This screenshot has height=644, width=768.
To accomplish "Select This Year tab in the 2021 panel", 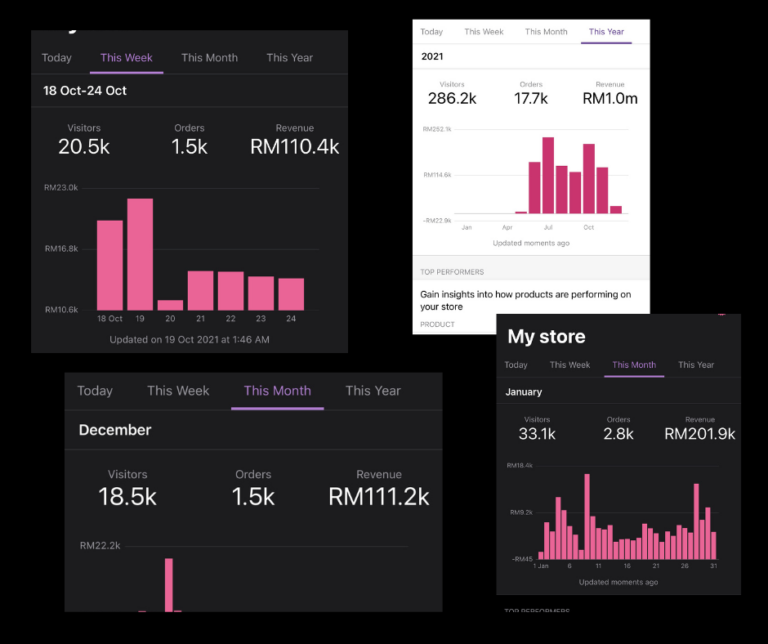I will coord(606,32).
